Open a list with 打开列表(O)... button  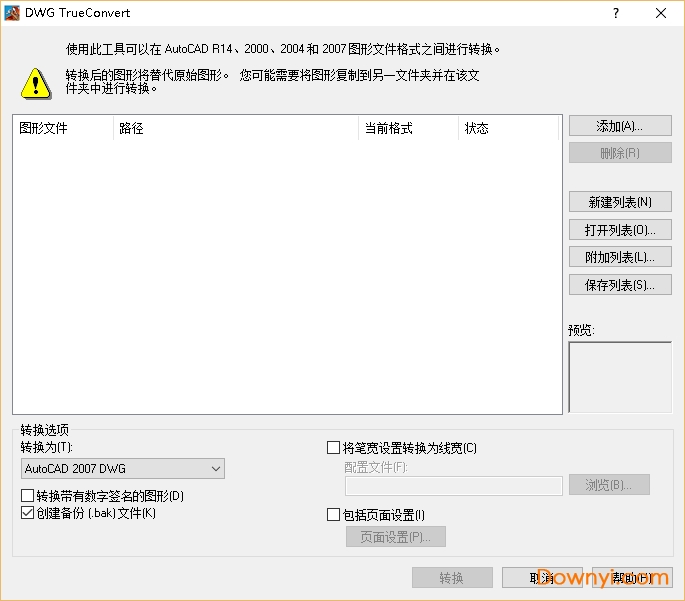point(619,230)
